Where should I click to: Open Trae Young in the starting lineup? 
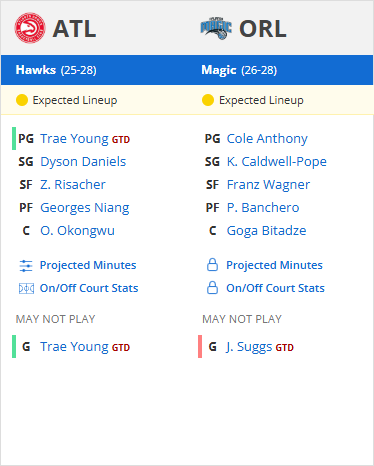tap(74, 138)
